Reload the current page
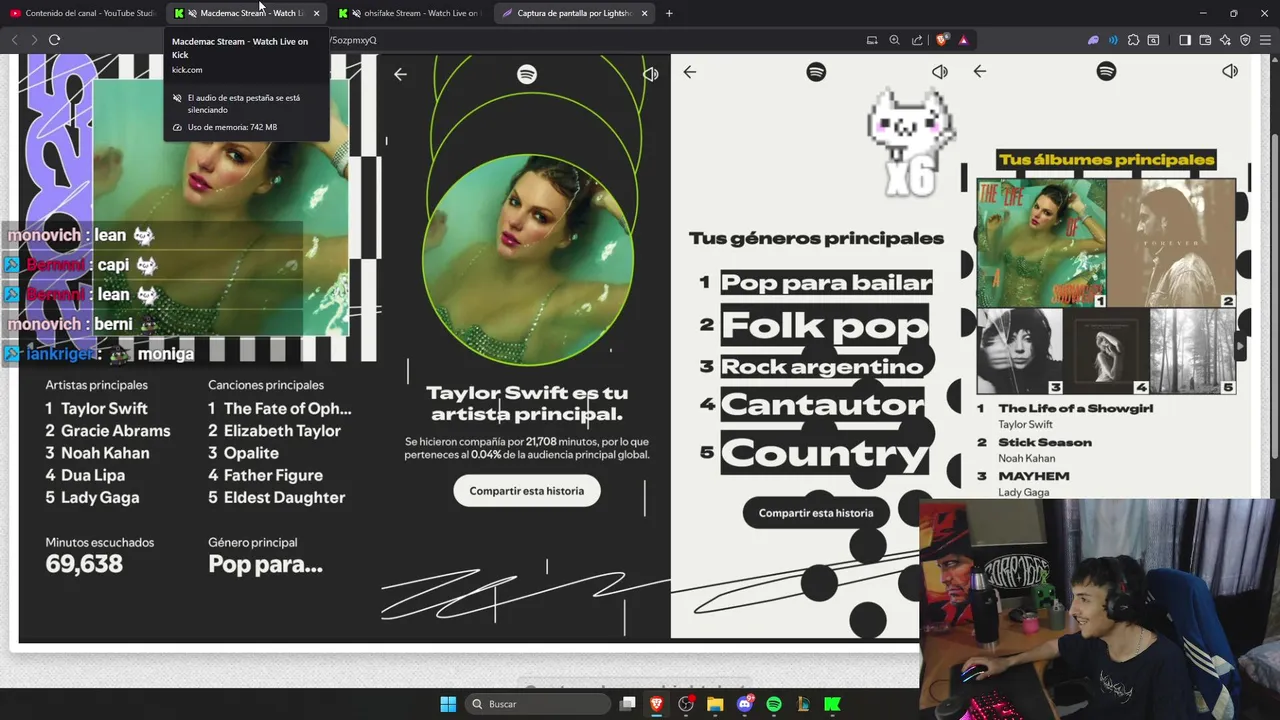Image resolution: width=1280 pixels, height=720 pixels. (54, 40)
